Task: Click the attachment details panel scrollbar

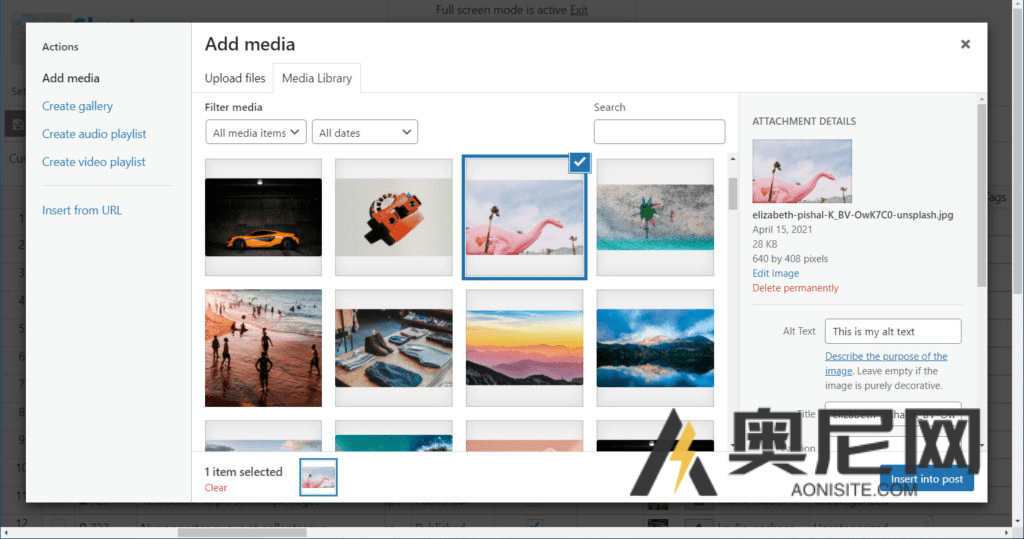Action: click(x=982, y=195)
